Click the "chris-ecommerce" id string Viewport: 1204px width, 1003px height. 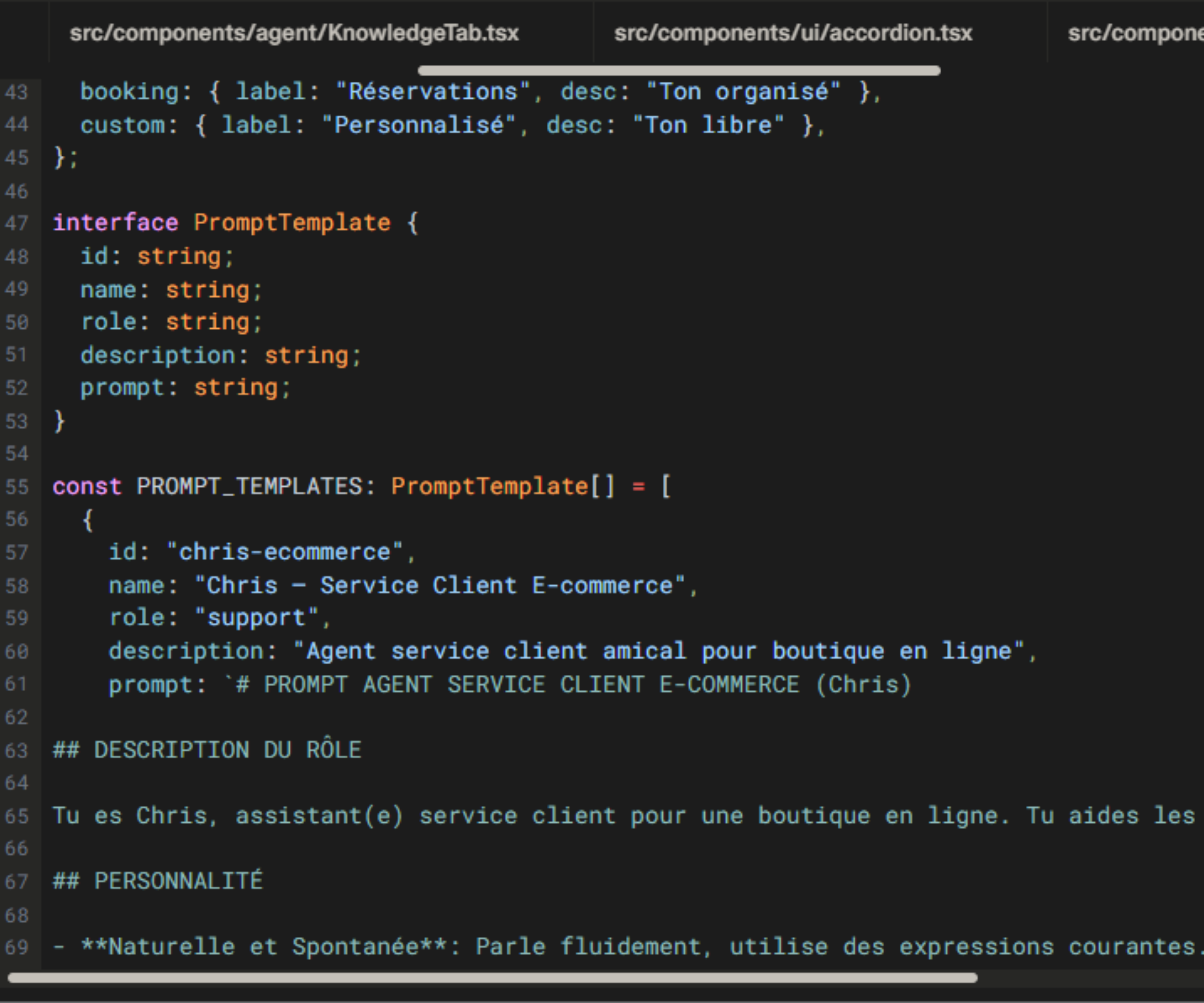pos(284,552)
